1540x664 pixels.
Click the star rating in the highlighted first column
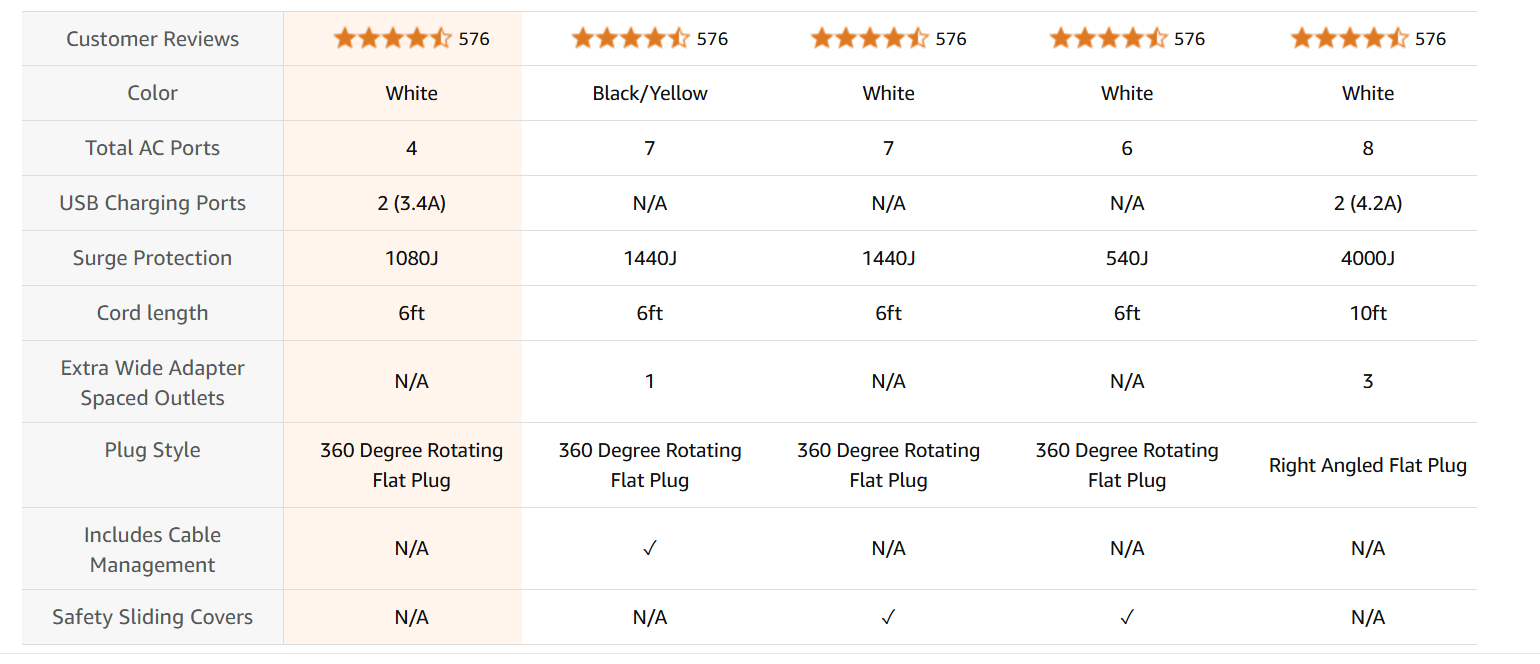(392, 39)
